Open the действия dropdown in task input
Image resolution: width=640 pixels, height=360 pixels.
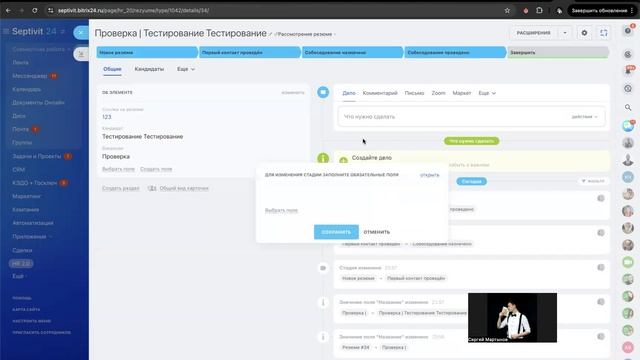click(584, 117)
